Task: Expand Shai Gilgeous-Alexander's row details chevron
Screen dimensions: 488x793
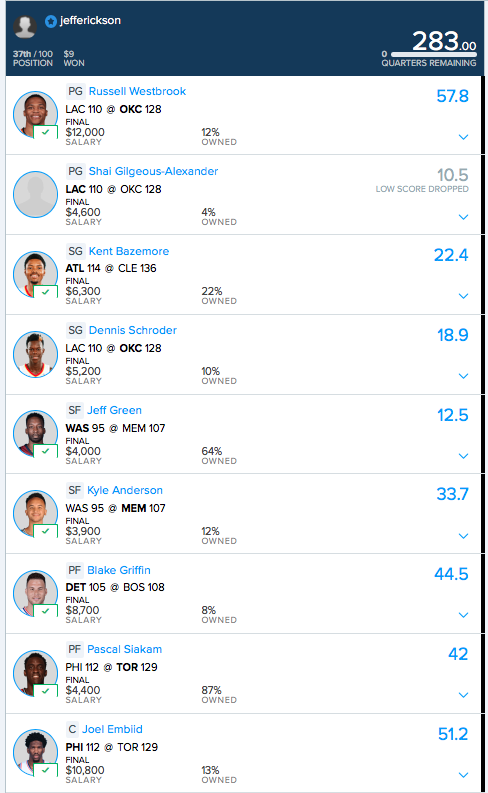Action: (x=463, y=217)
